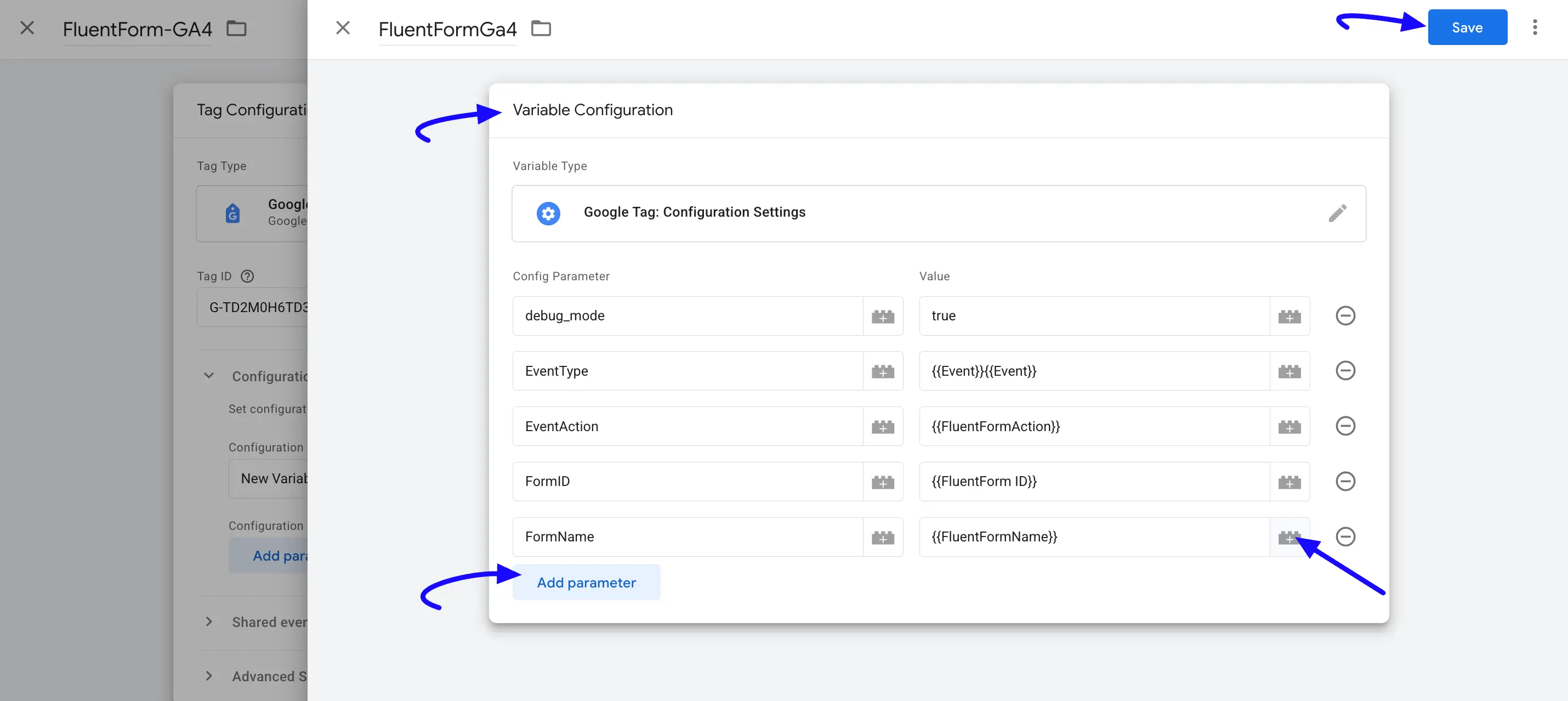Click the Tag ID field in tag panel

[252, 308]
